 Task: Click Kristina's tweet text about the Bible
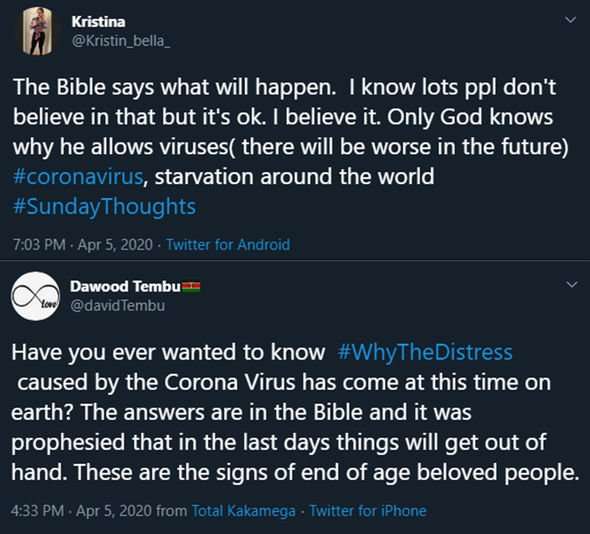(290, 147)
